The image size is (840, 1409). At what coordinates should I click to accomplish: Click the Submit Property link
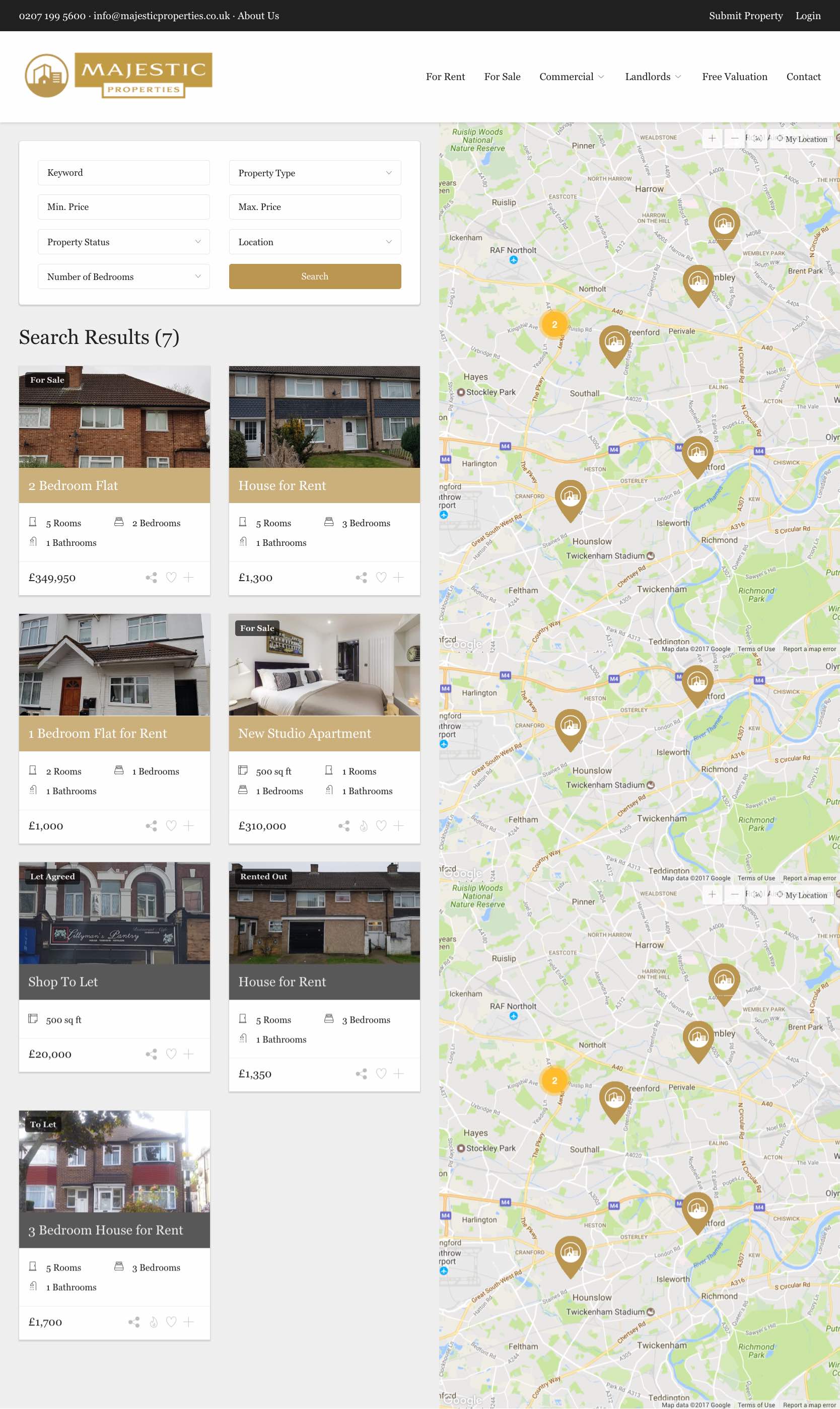click(745, 16)
